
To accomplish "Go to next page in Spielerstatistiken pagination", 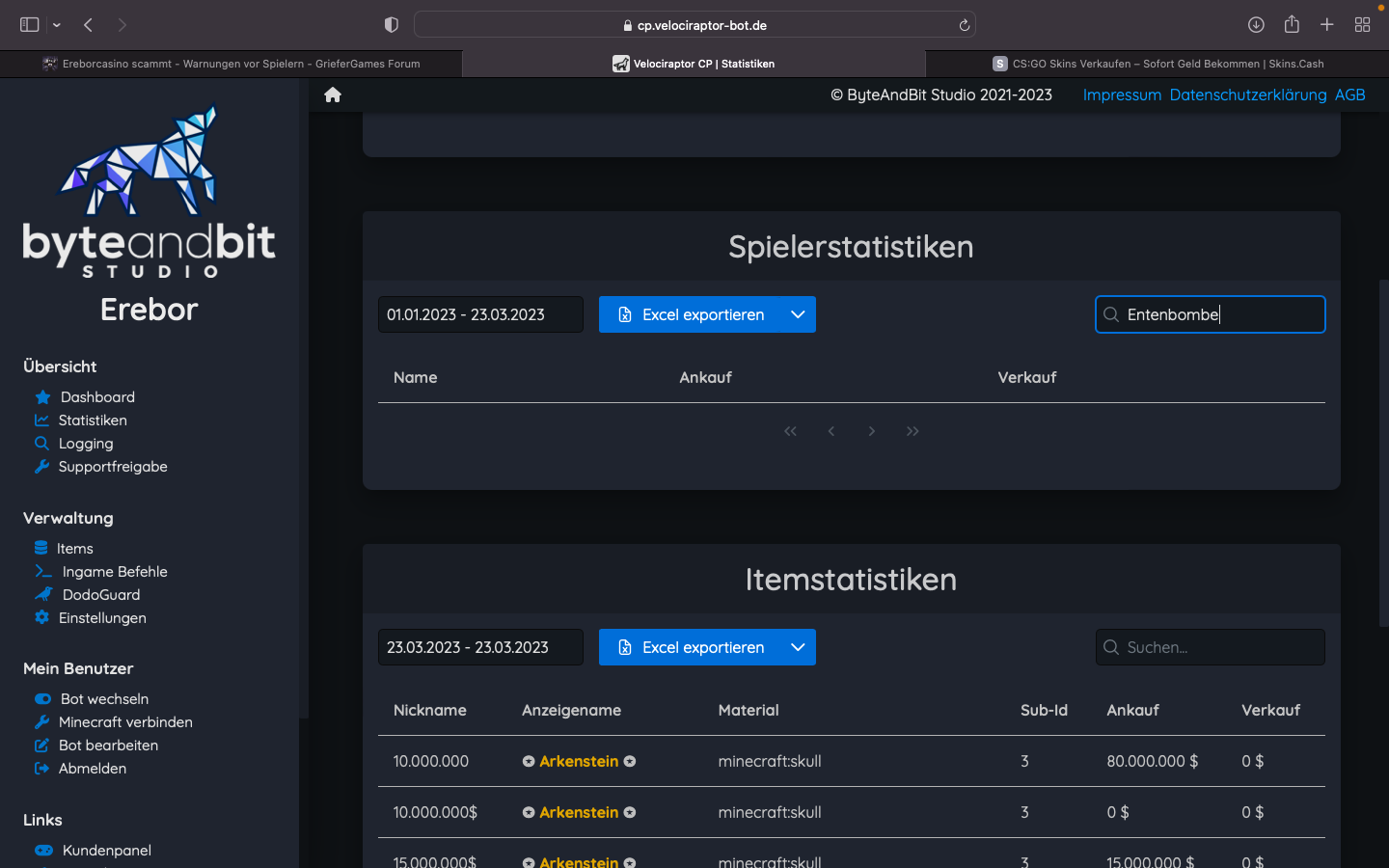I will (872, 431).
